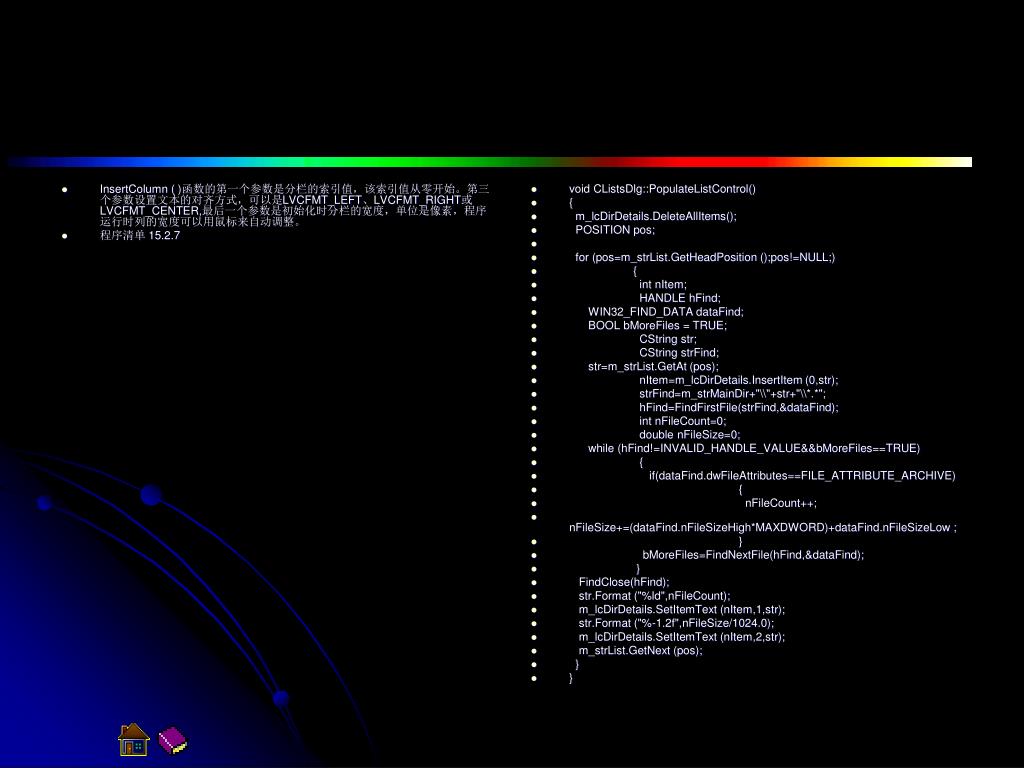
Task: Click line starting 'strFind=m_strMainDir+'
Action: click(732, 394)
